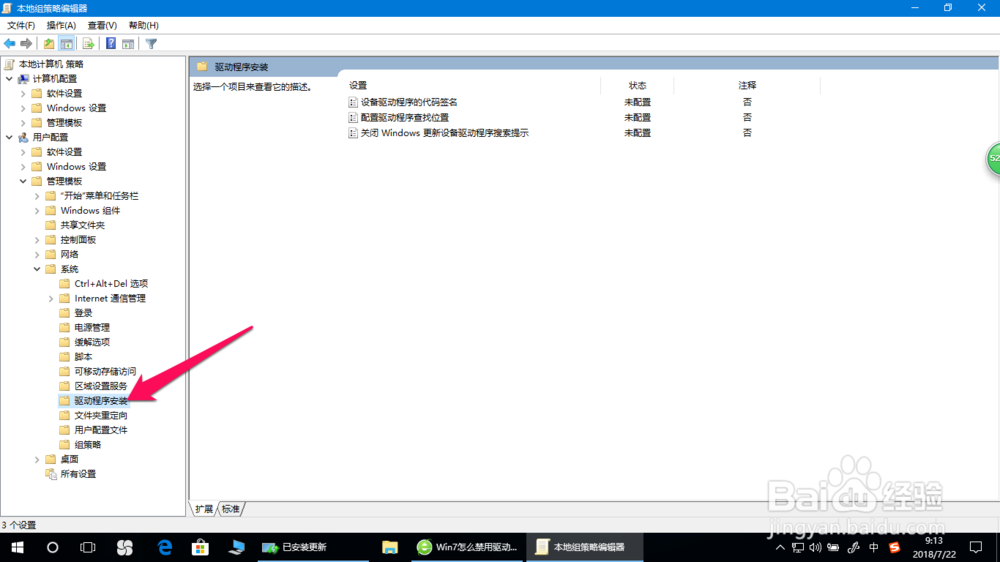Viewport: 1000px width, 562px height.
Task: Click the green floating circle badge
Action: coord(994,158)
